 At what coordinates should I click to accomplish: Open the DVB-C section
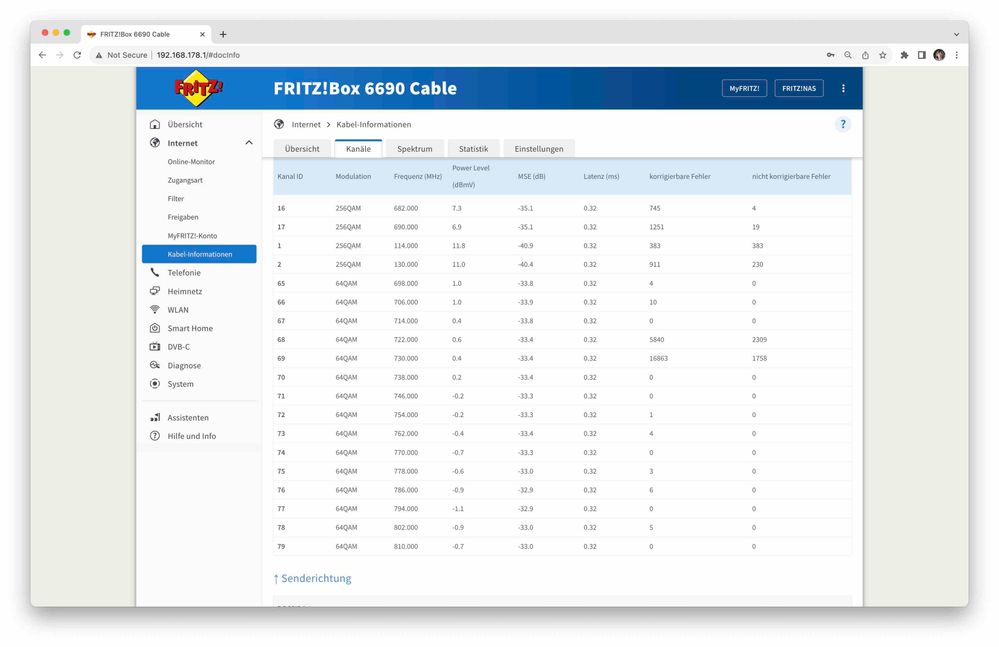[x=179, y=346]
